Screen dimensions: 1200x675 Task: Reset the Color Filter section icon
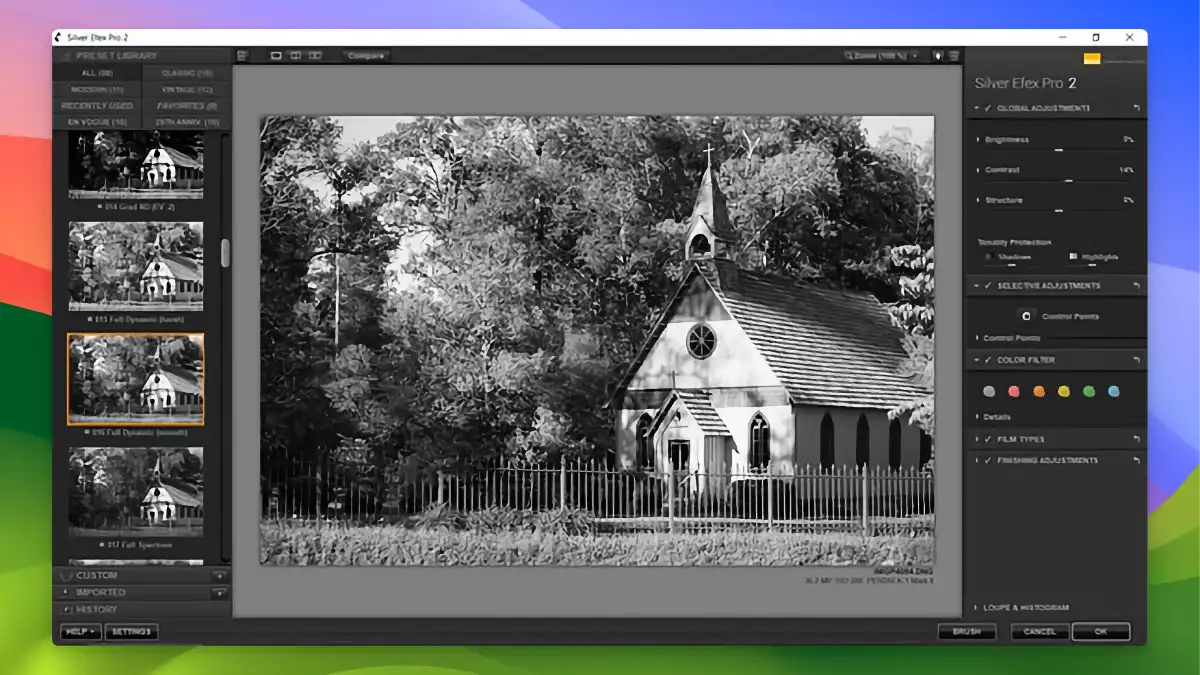[x=1136, y=360]
